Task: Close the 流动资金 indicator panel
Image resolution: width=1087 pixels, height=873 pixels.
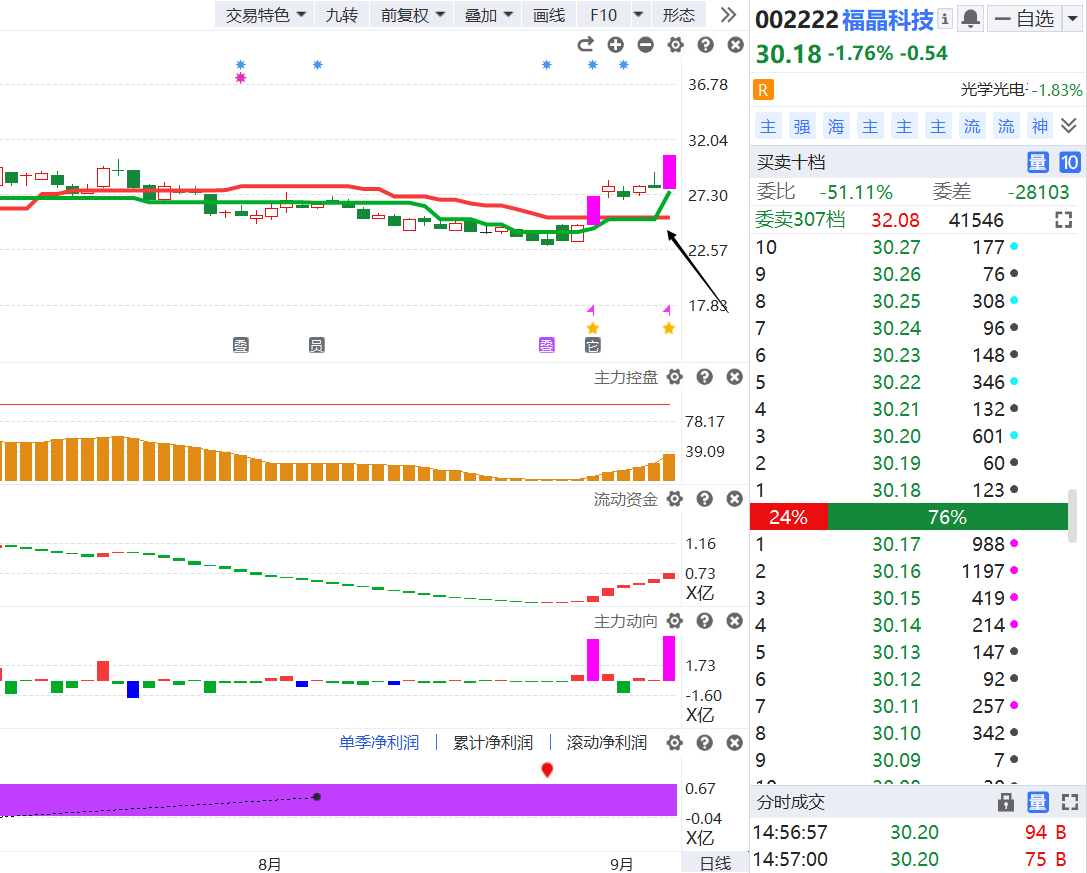Action: 735,499
